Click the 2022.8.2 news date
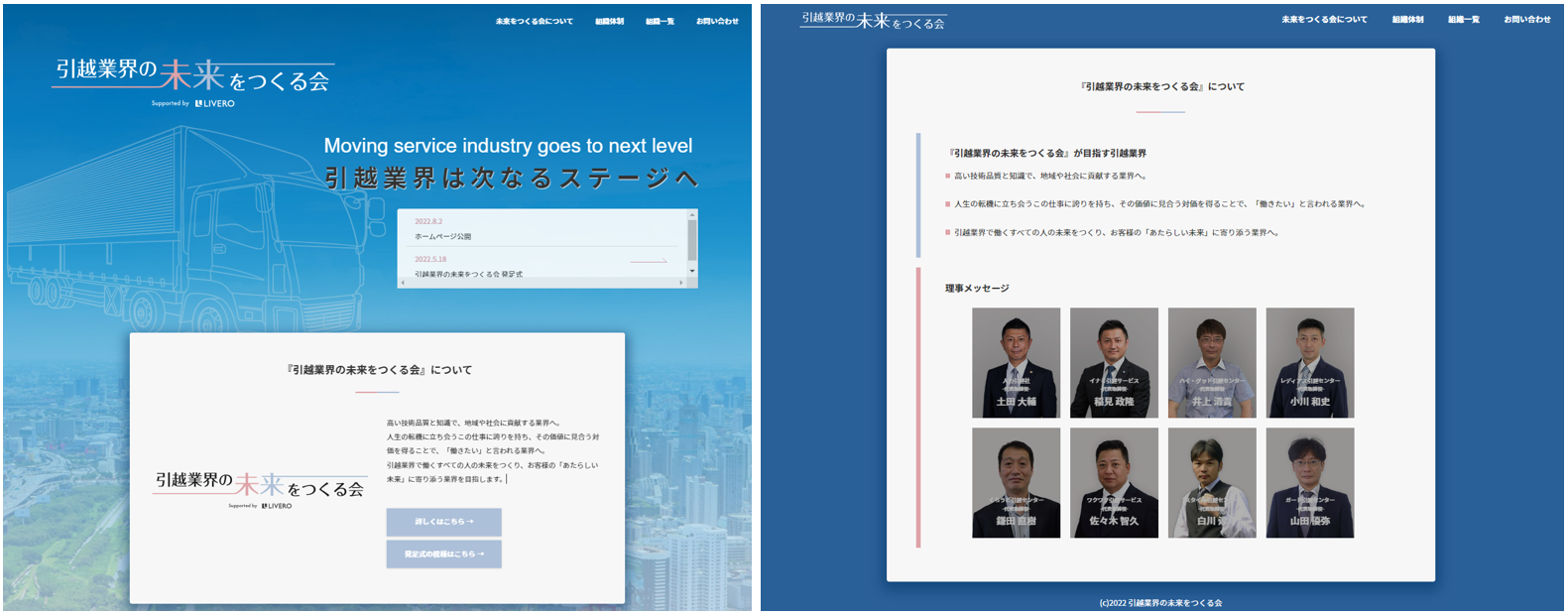The height and width of the screenshot is (616, 1568). pyautogui.click(x=428, y=222)
